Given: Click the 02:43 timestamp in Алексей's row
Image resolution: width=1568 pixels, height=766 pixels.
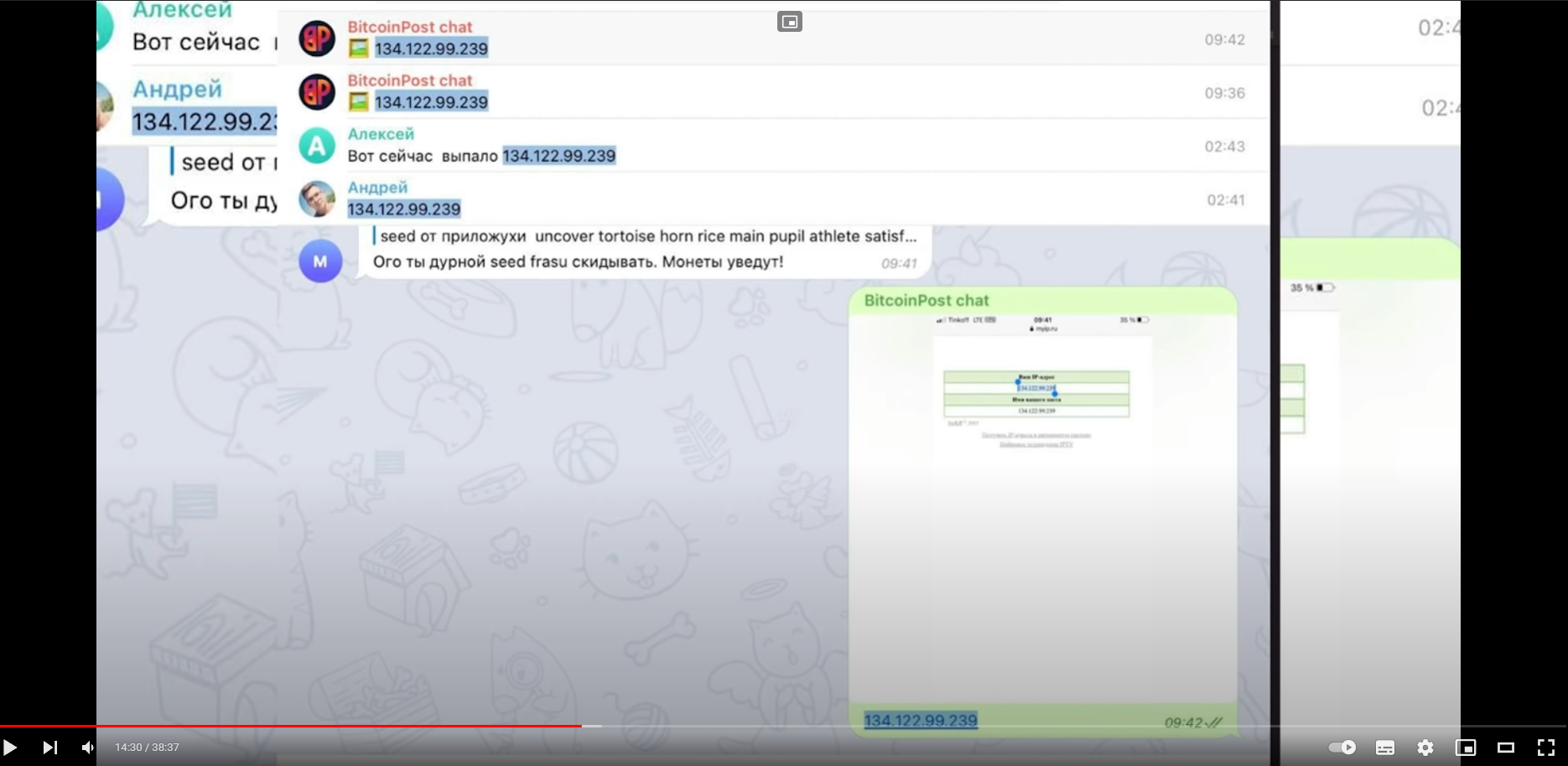Looking at the screenshot, I should click(1225, 147).
